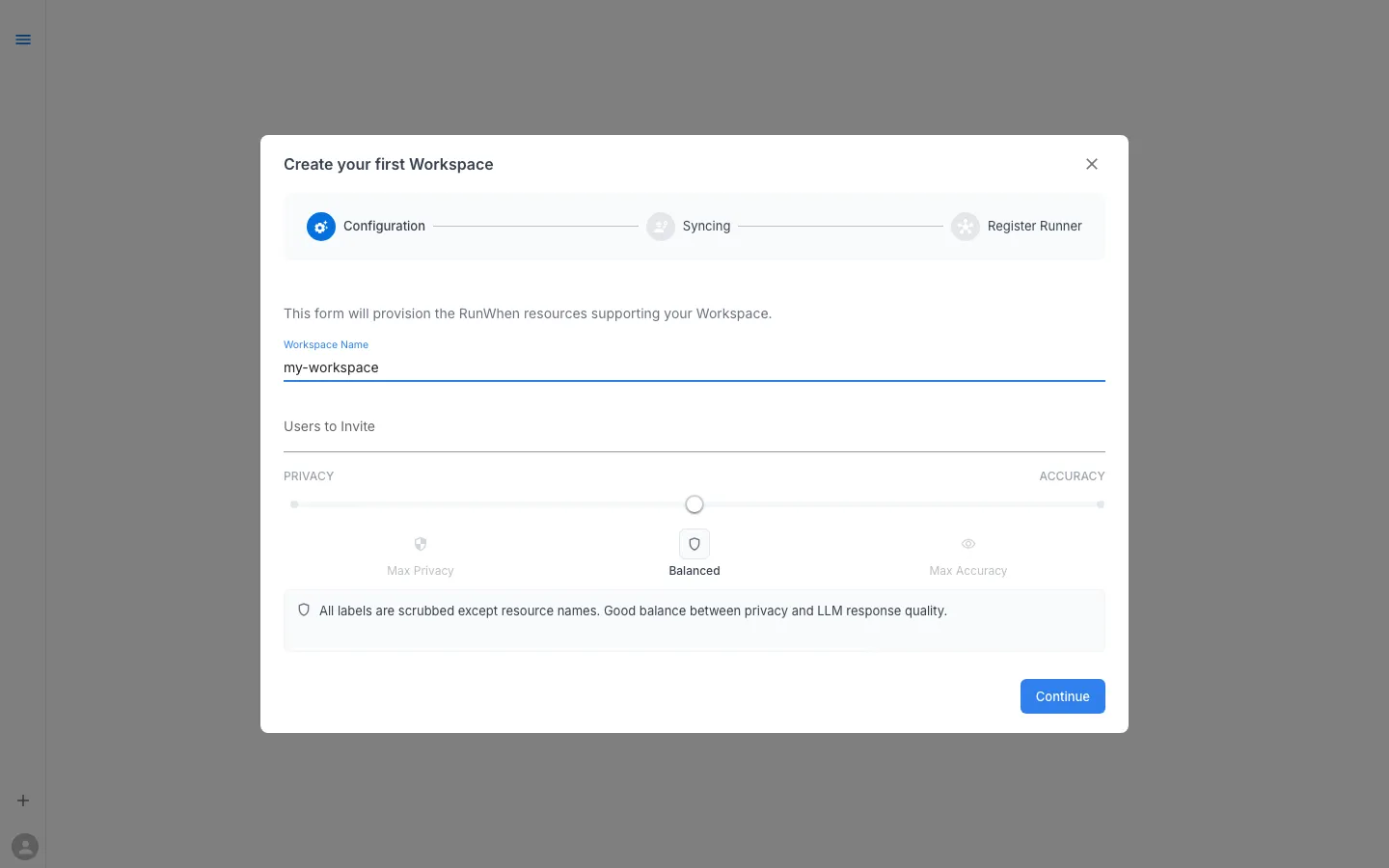
Task: Close the workspace creation dialog
Action: (1091, 164)
